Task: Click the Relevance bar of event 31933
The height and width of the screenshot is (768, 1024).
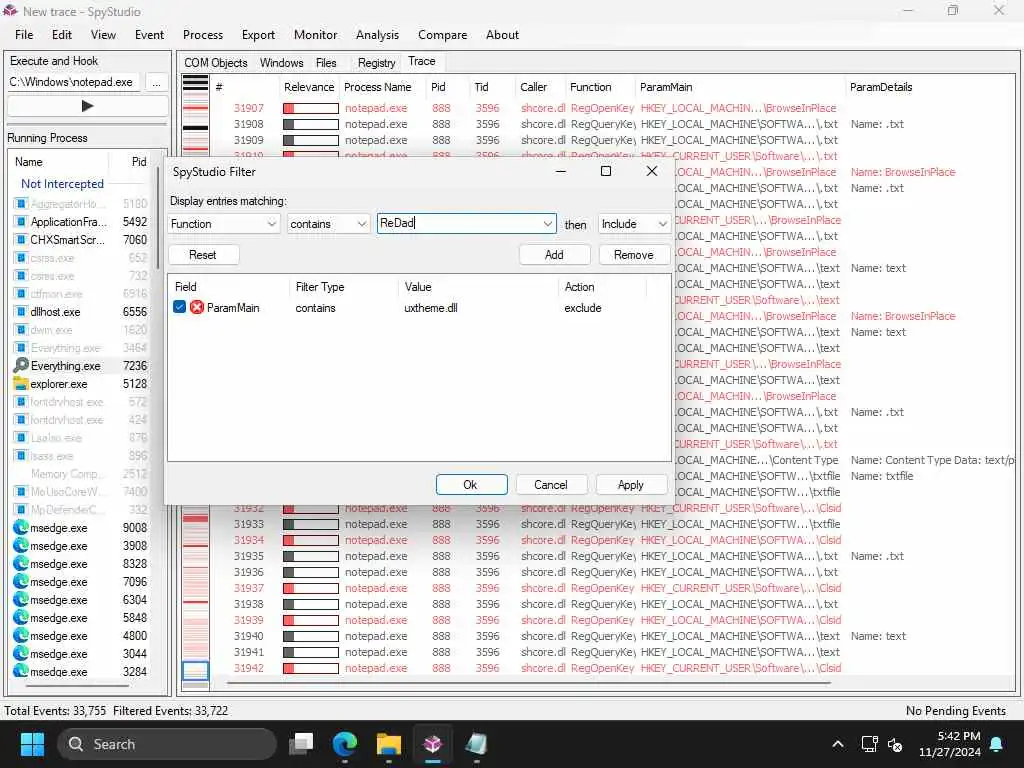Action: point(311,524)
